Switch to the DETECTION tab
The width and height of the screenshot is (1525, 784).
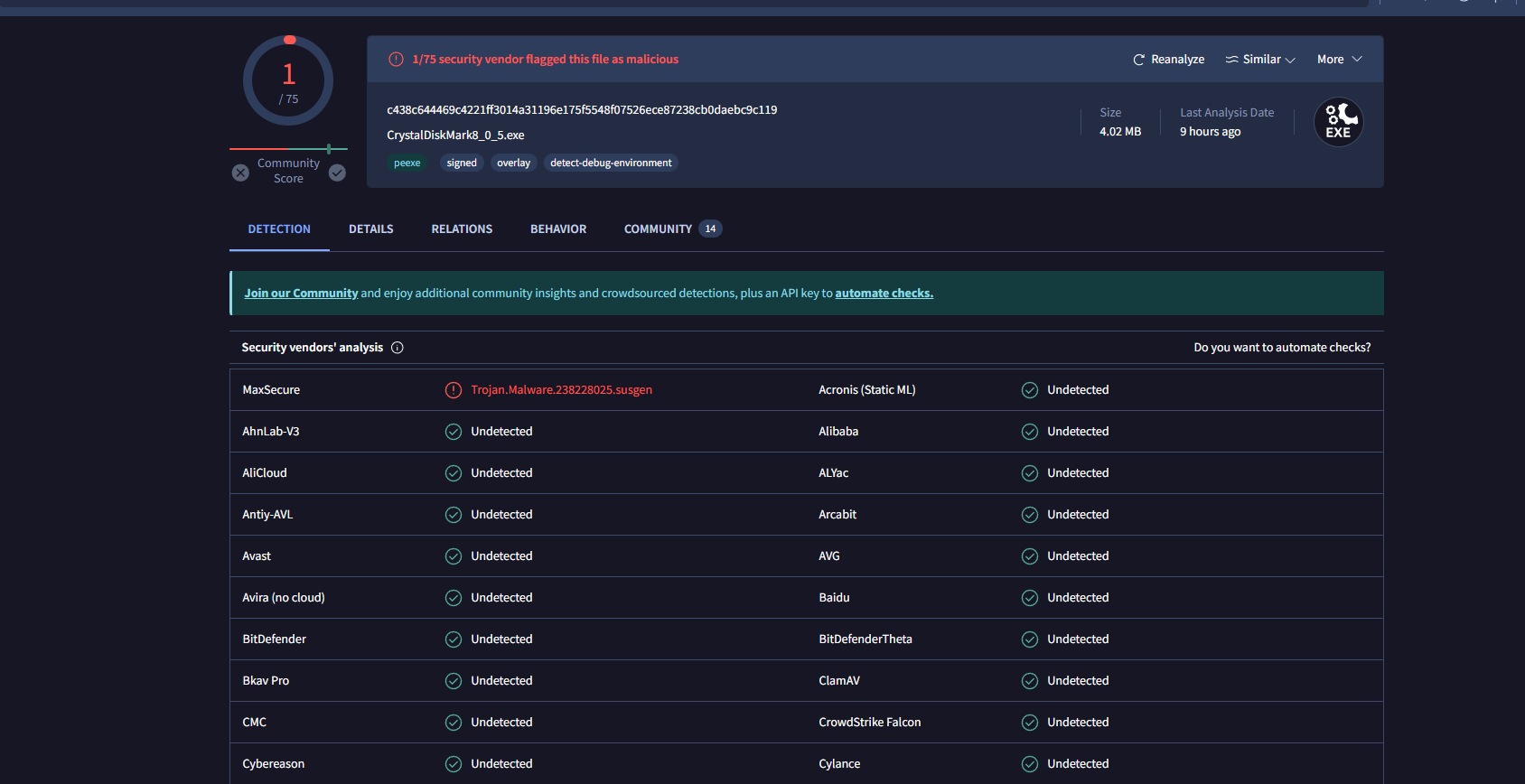(279, 229)
